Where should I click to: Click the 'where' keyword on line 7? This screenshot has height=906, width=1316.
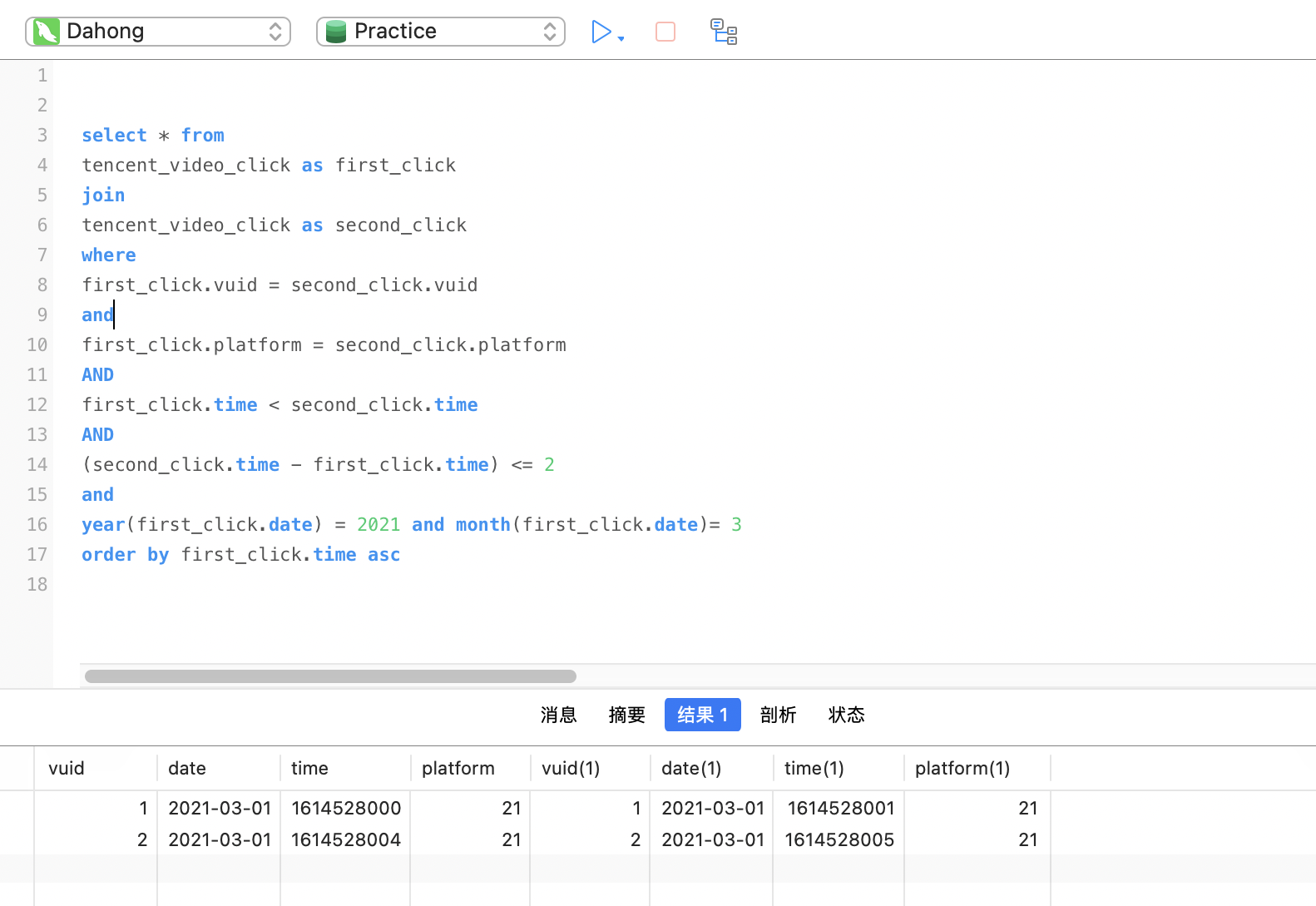click(109, 255)
